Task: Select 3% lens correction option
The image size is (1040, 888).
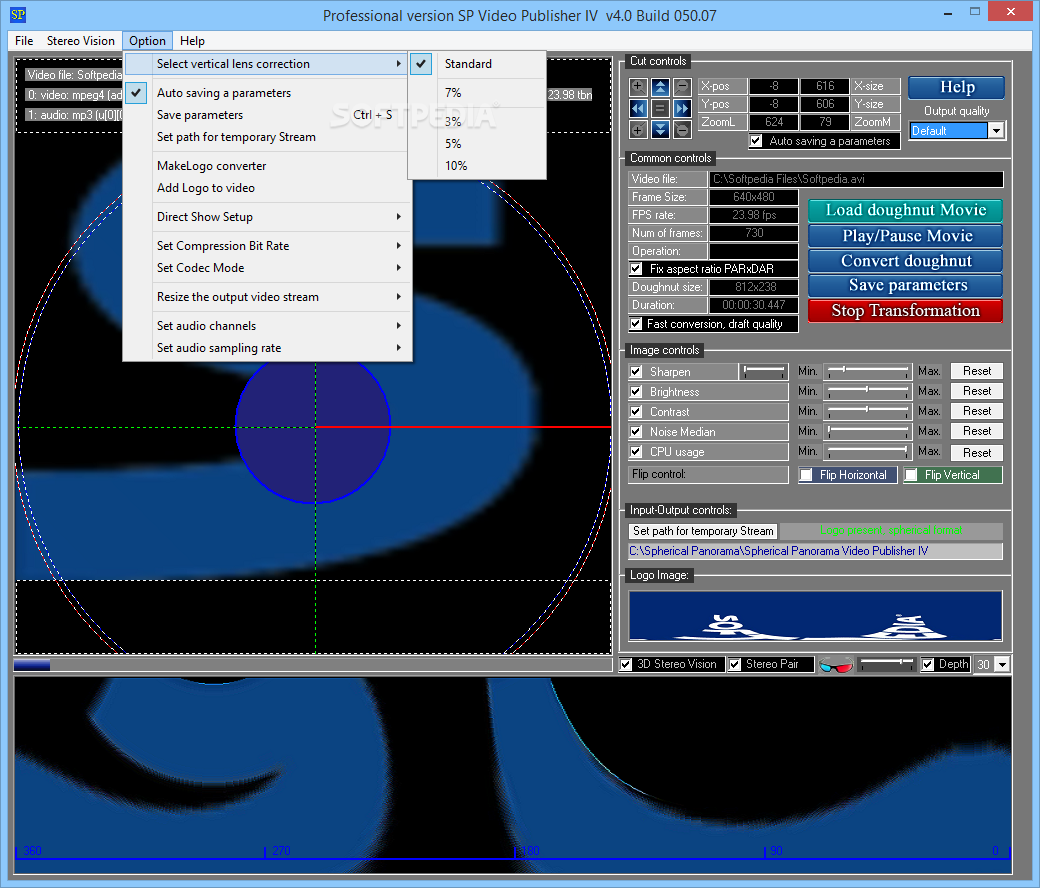Action: click(477, 121)
